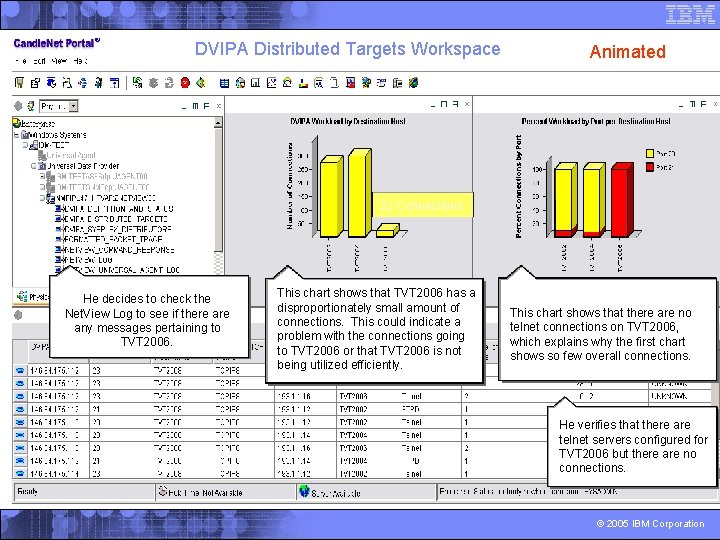Switch to the Physical tab under the Navigator
Screen dimensions: 720x540
33,297
